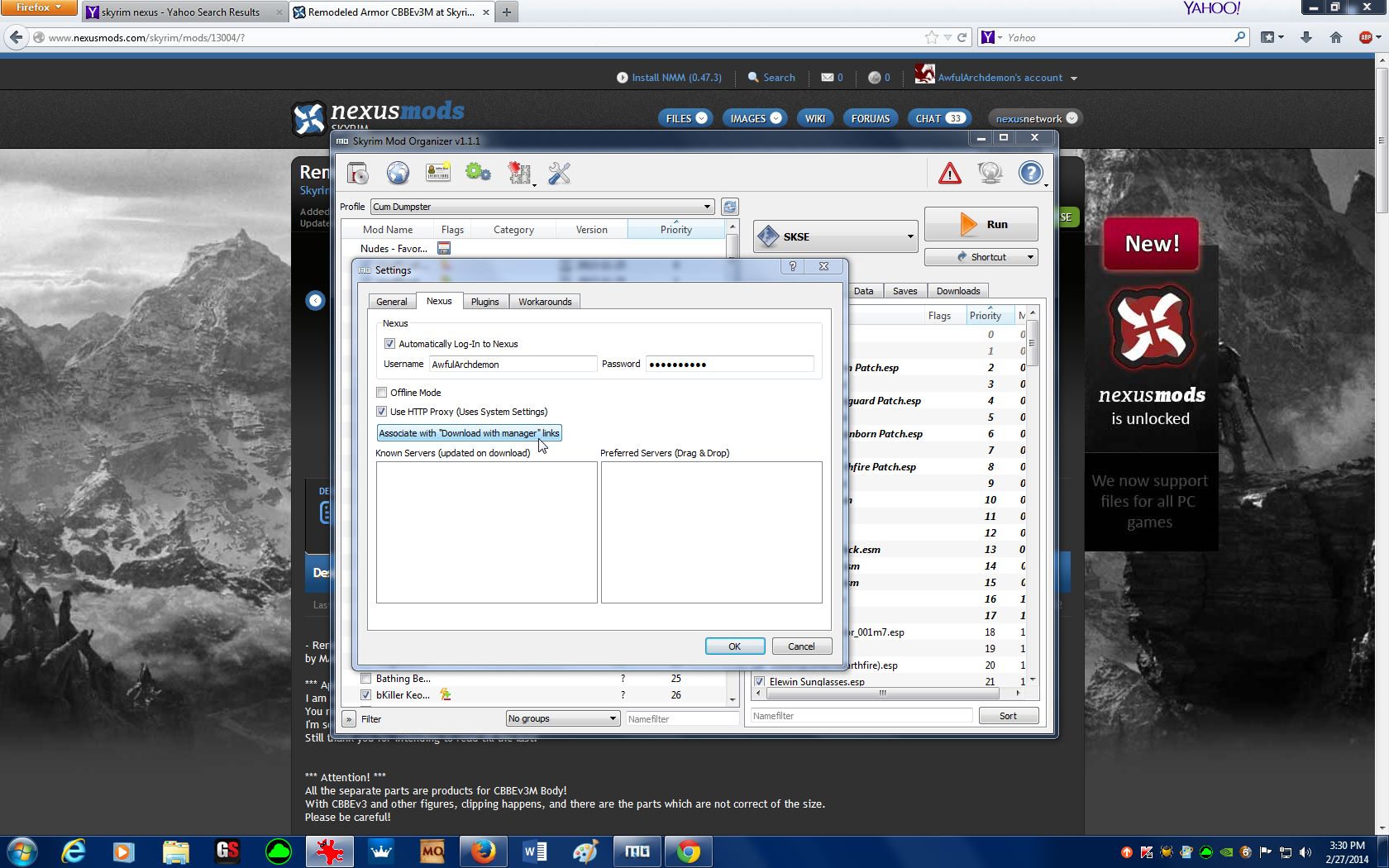Click the Firefox home icon
The image size is (1389, 868).
[1335, 37]
